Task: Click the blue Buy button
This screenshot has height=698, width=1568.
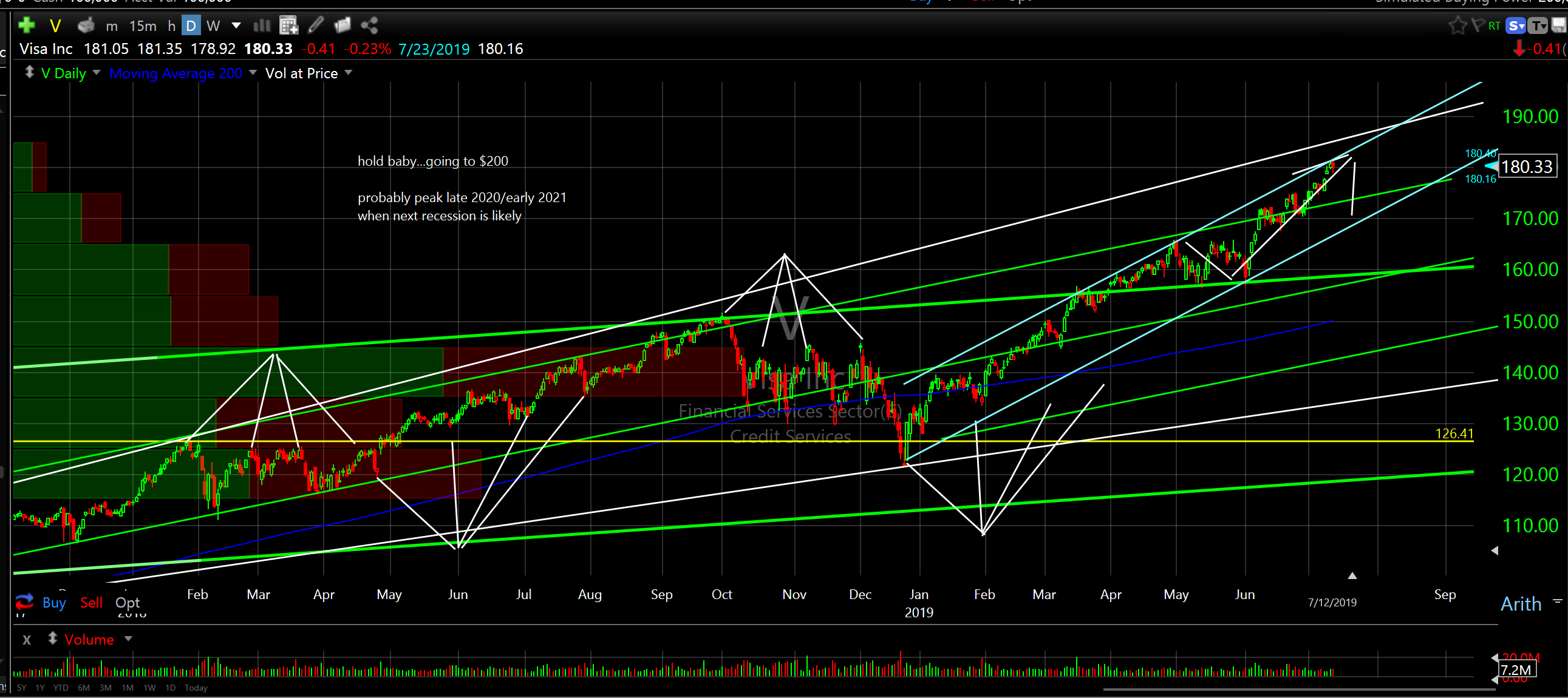Action: tap(53, 603)
